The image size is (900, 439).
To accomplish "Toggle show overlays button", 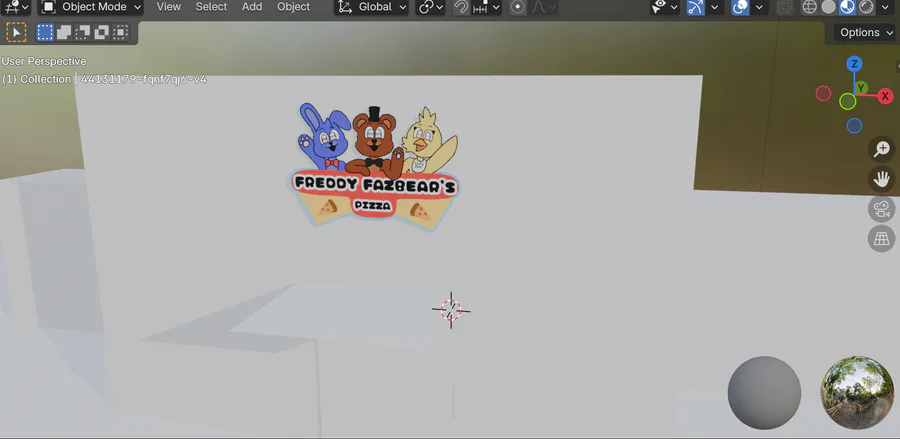I will click(x=740, y=7).
